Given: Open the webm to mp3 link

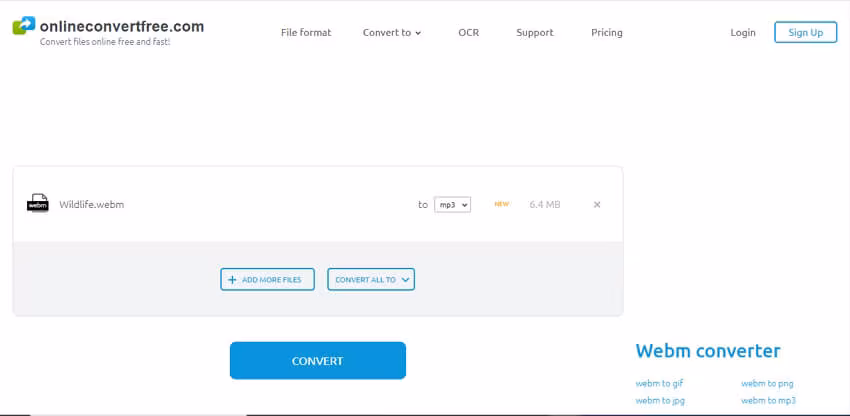Looking at the screenshot, I should [x=768, y=401].
